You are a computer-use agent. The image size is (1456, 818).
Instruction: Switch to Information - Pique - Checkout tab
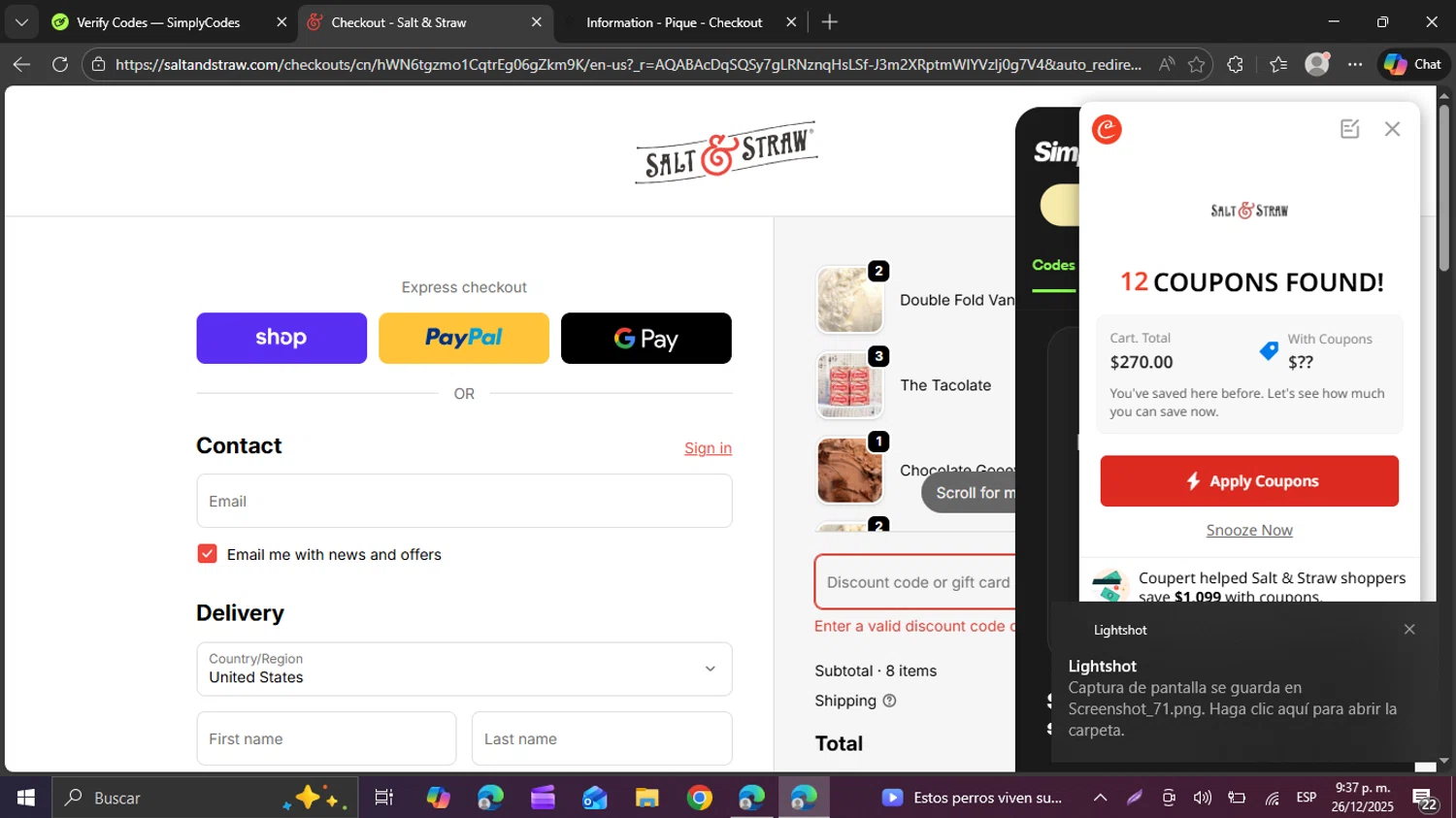[x=675, y=22]
